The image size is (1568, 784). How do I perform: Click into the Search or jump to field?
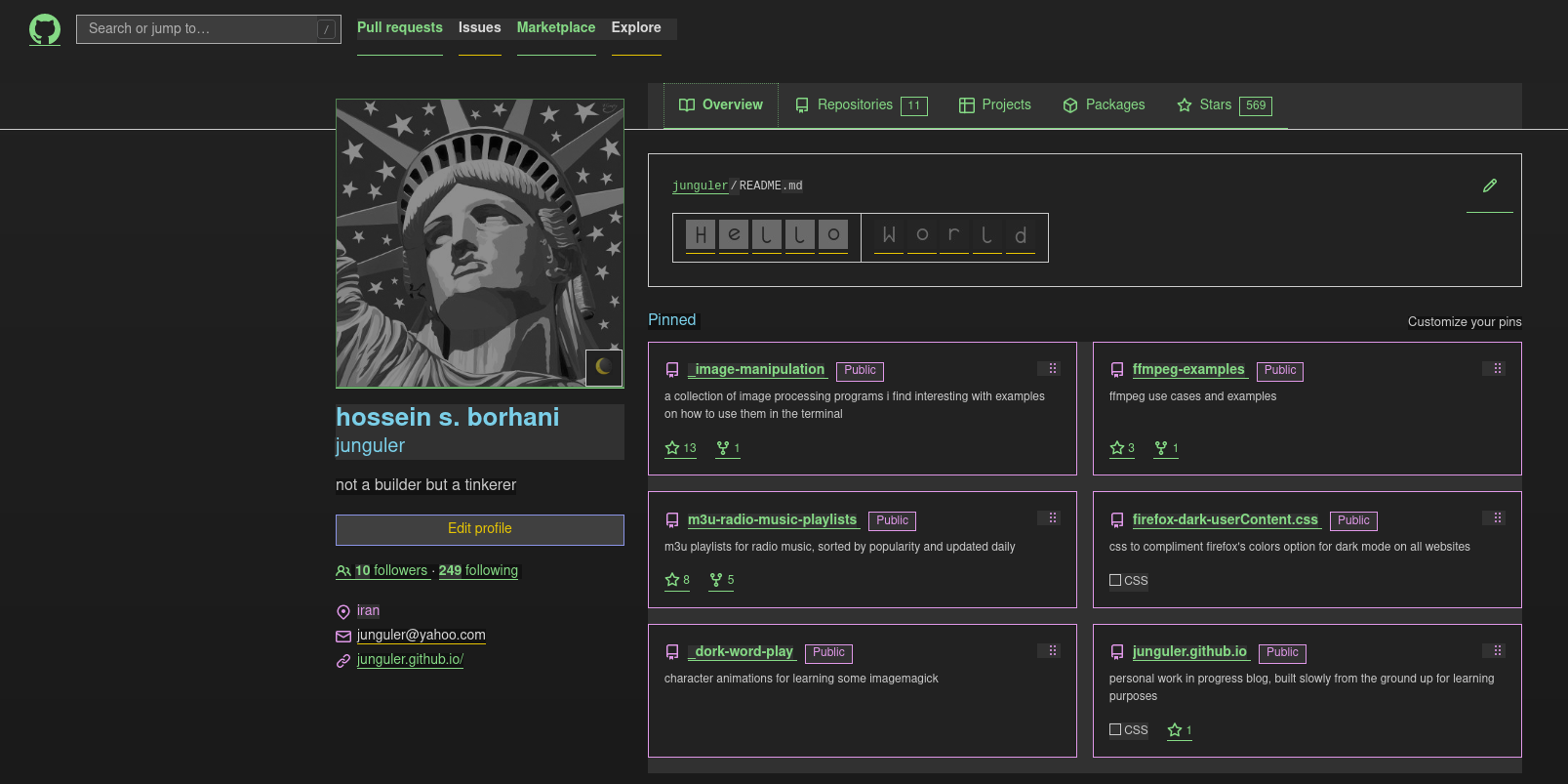[209, 29]
